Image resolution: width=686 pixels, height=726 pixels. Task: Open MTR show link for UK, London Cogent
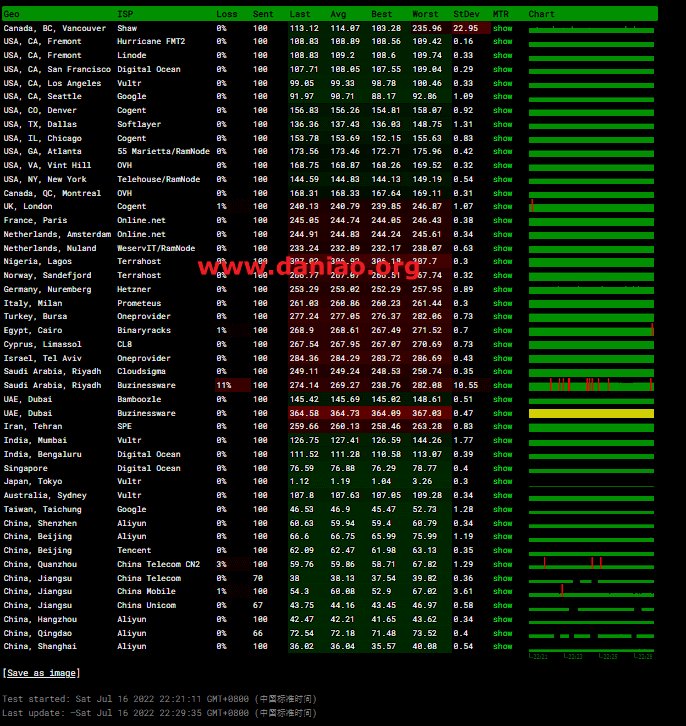pyautogui.click(x=502, y=207)
